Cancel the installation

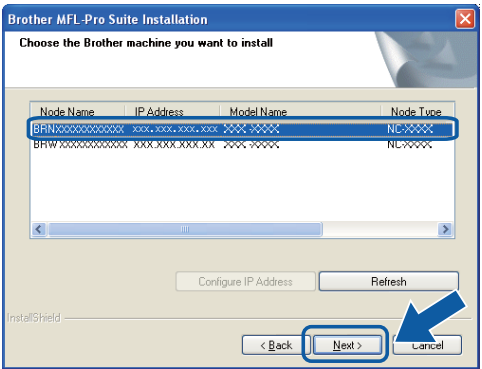click(x=427, y=345)
